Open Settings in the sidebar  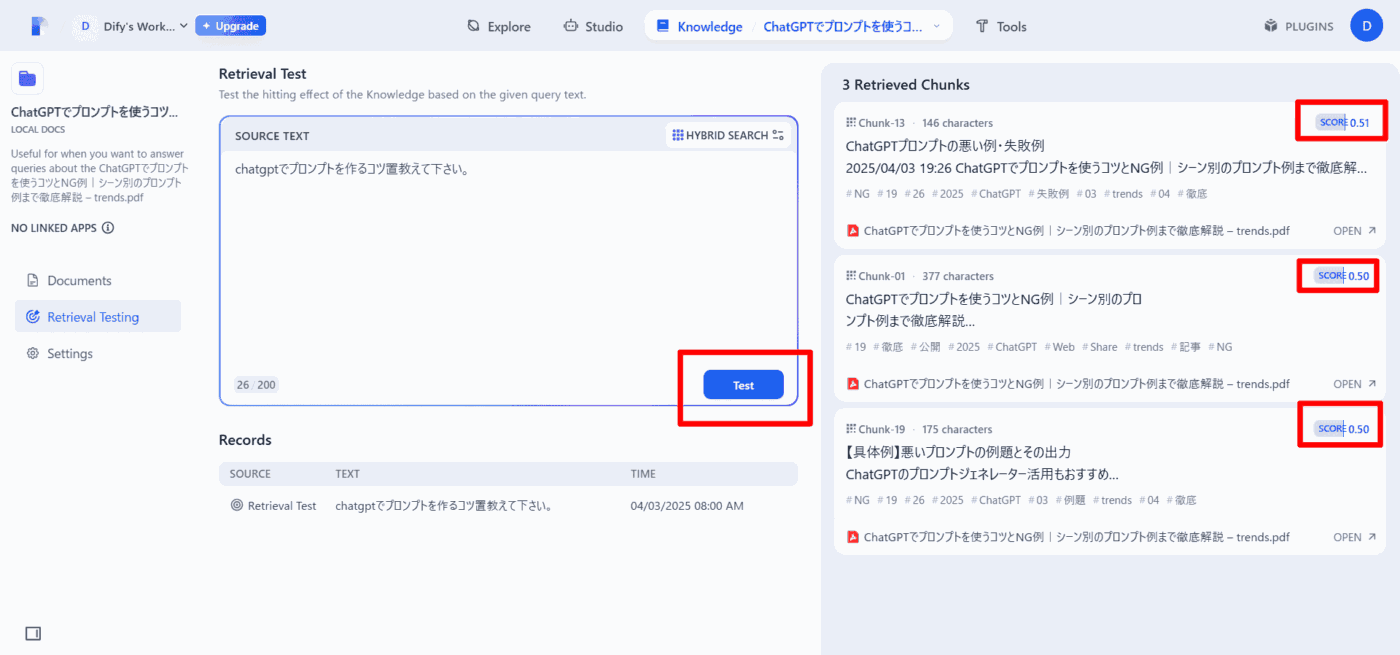pyautogui.click(x=98, y=354)
